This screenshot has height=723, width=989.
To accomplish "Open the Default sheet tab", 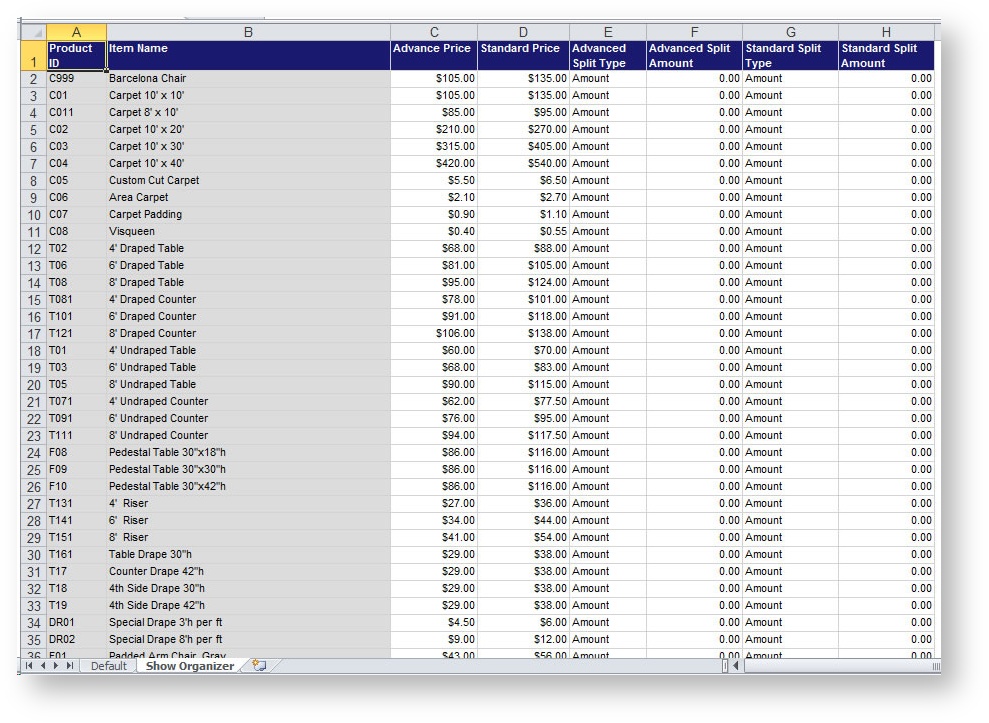I will point(108,666).
